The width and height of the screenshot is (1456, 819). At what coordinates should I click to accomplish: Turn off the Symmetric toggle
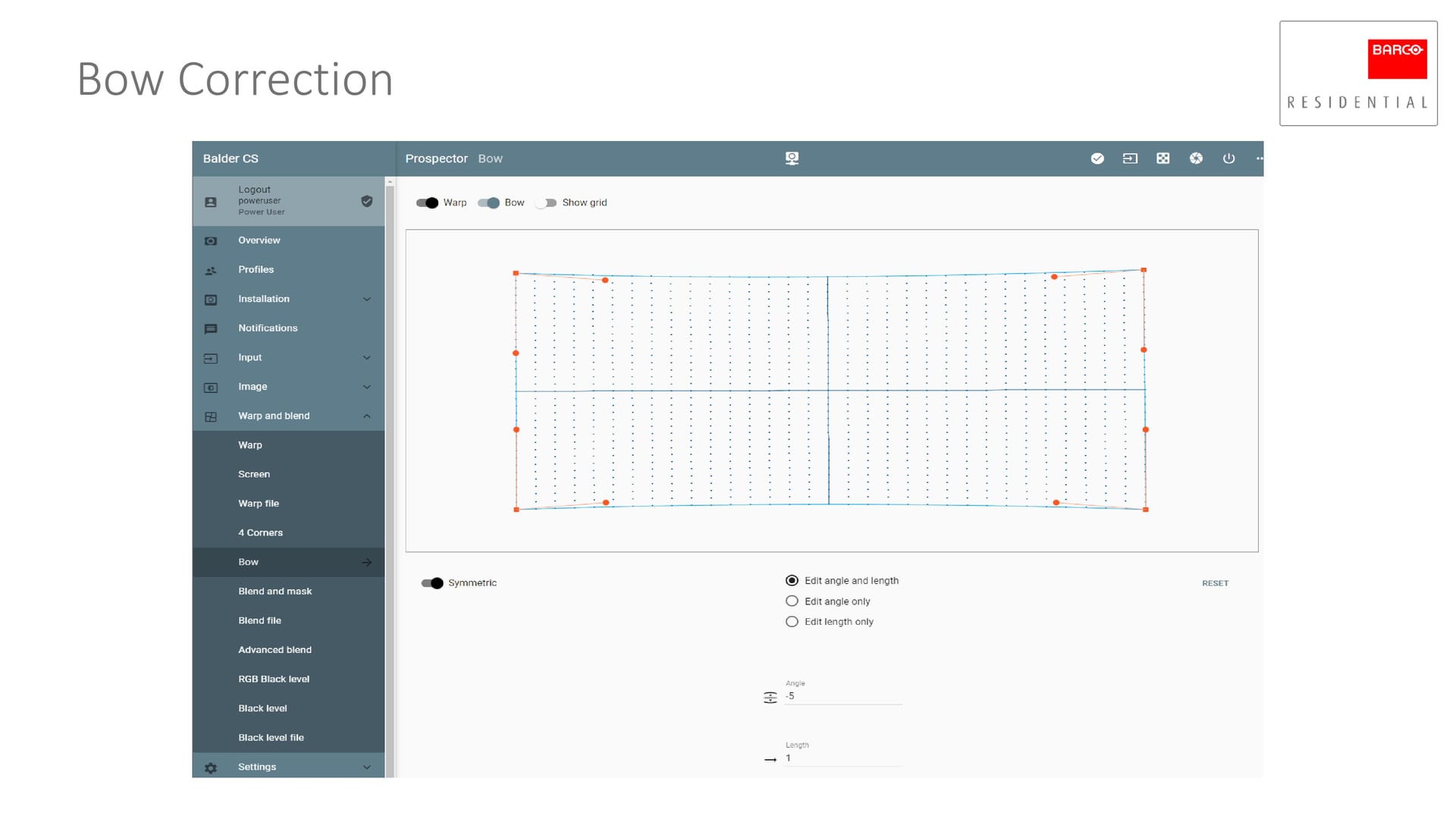(x=432, y=583)
